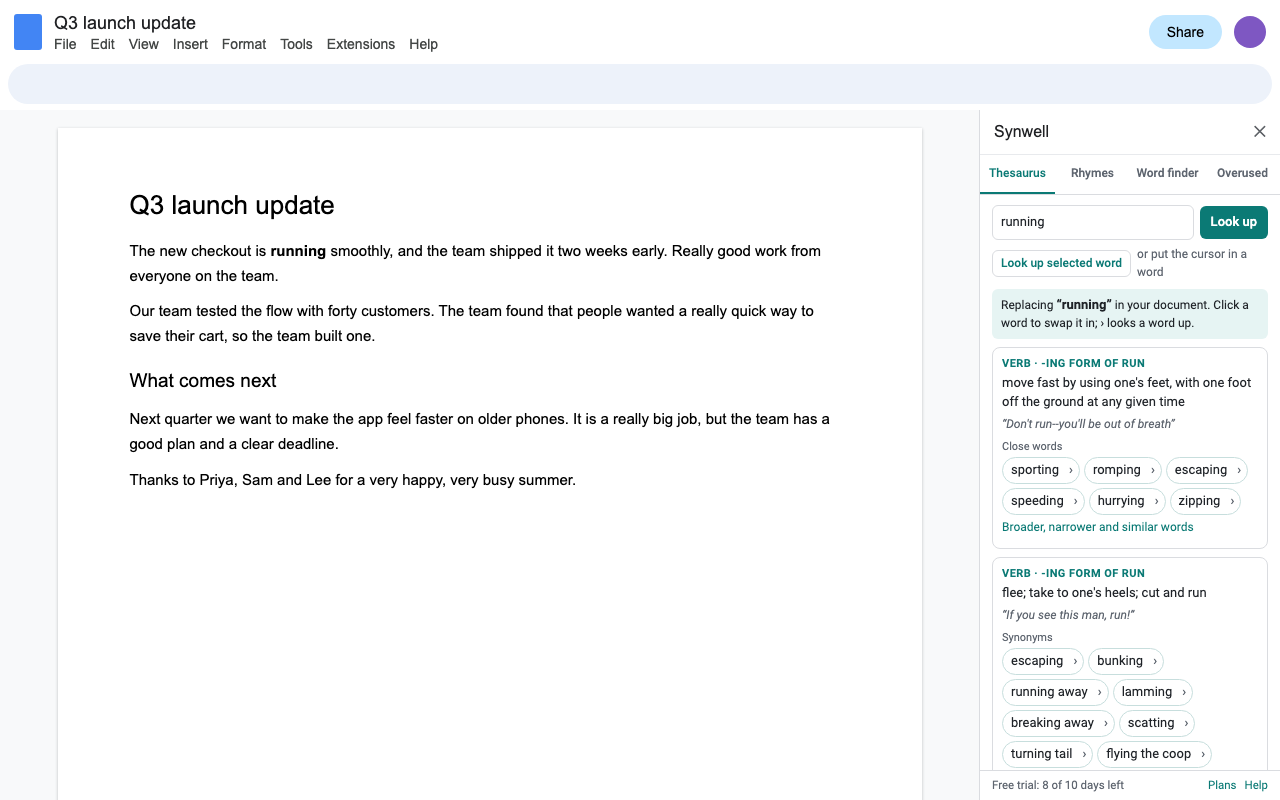Click the chevron beside 'romping'
Viewport: 1280px width, 800px height.
coord(1152,470)
